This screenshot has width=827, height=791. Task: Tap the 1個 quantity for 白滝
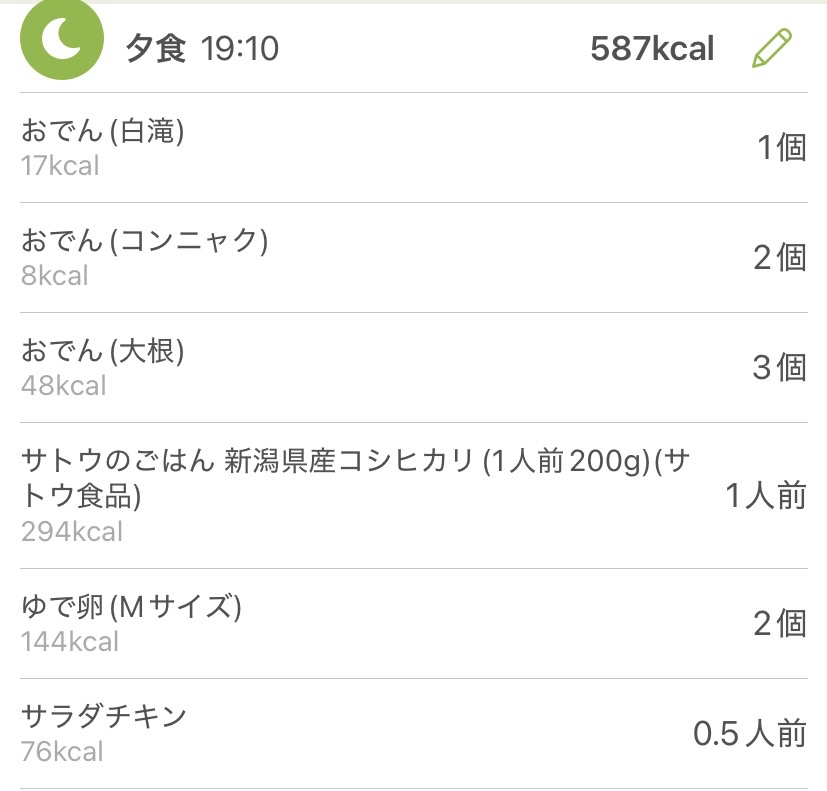pos(781,148)
